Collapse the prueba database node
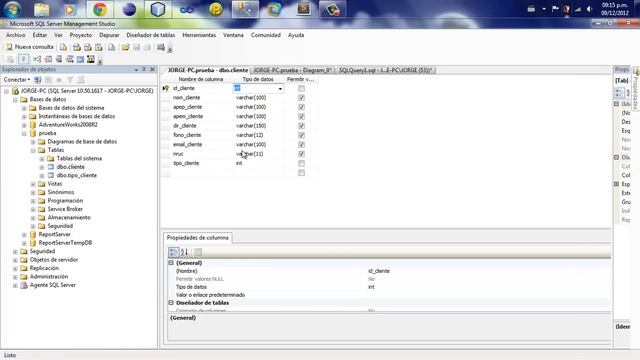This screenshot has height=360, width=640. pos(24,133)
